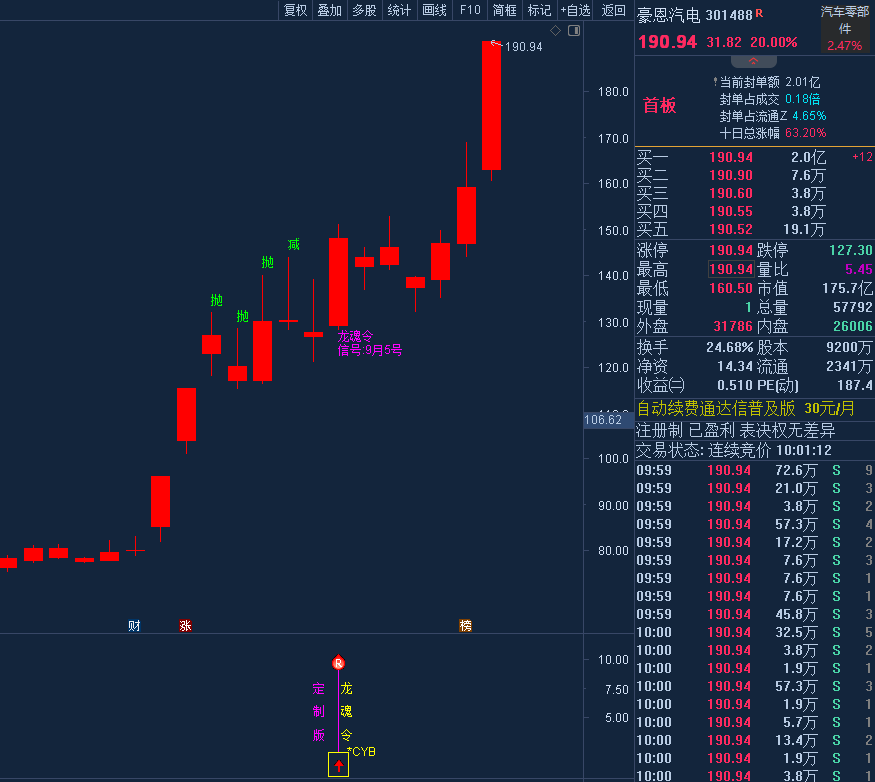Click the boxed red up-arrow signal icon
Screen dimensions: 875x782
tap(339, 766)
